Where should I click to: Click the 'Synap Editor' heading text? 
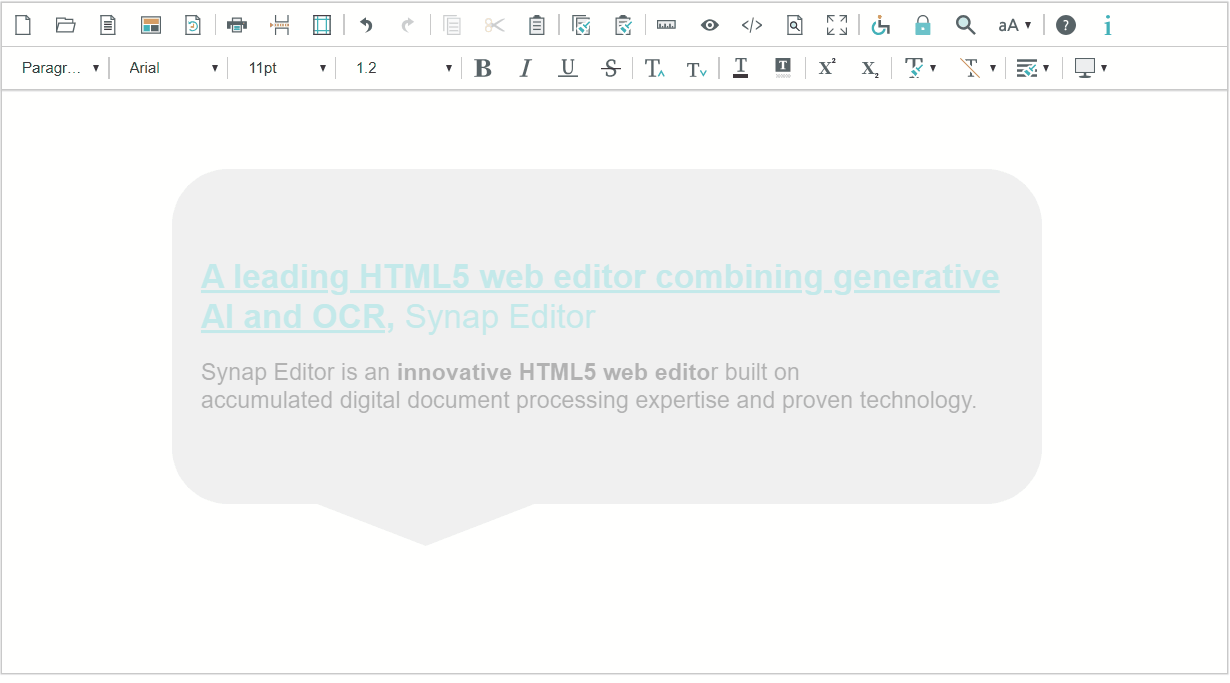pos(500,317)
